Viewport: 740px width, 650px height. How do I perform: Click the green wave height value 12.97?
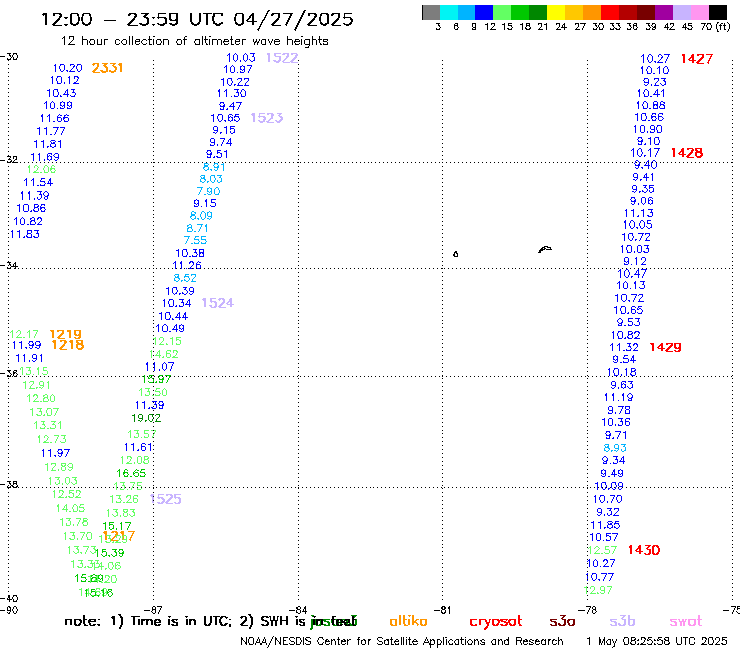(x=598, y=590)
